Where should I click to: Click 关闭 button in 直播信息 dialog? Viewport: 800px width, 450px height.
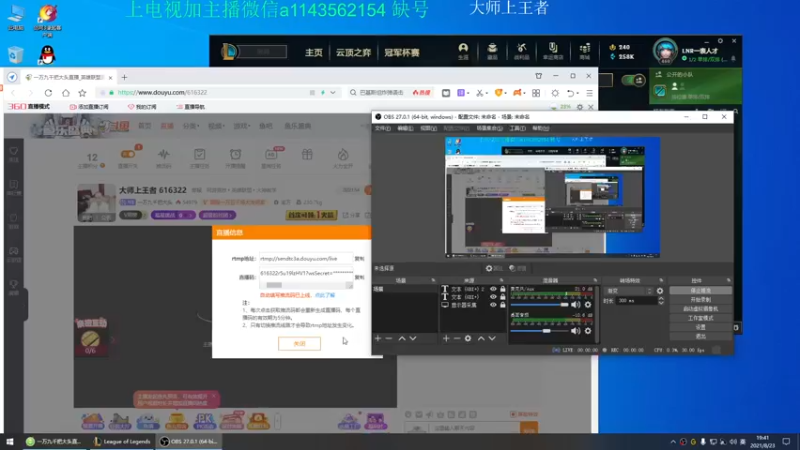[299, 343]
